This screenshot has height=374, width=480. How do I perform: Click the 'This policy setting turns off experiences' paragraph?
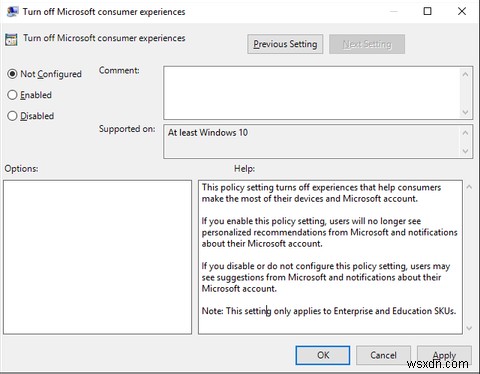(x=321, y=193)
